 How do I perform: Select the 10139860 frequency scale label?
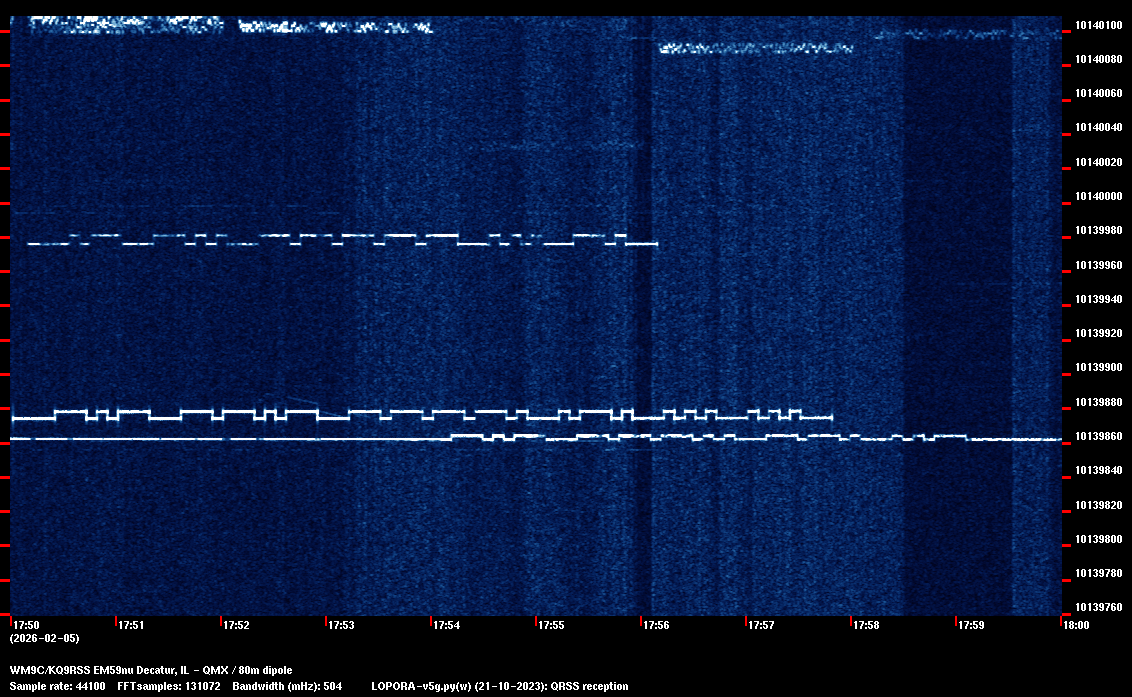pos(1098,437)
